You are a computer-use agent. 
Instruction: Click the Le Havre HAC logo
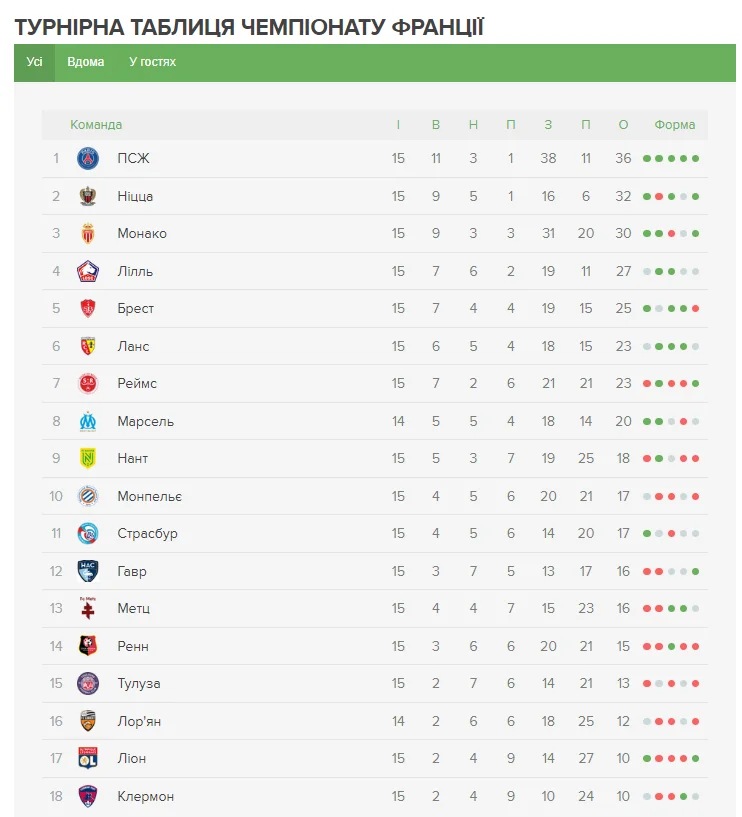(x=88, y=571)
